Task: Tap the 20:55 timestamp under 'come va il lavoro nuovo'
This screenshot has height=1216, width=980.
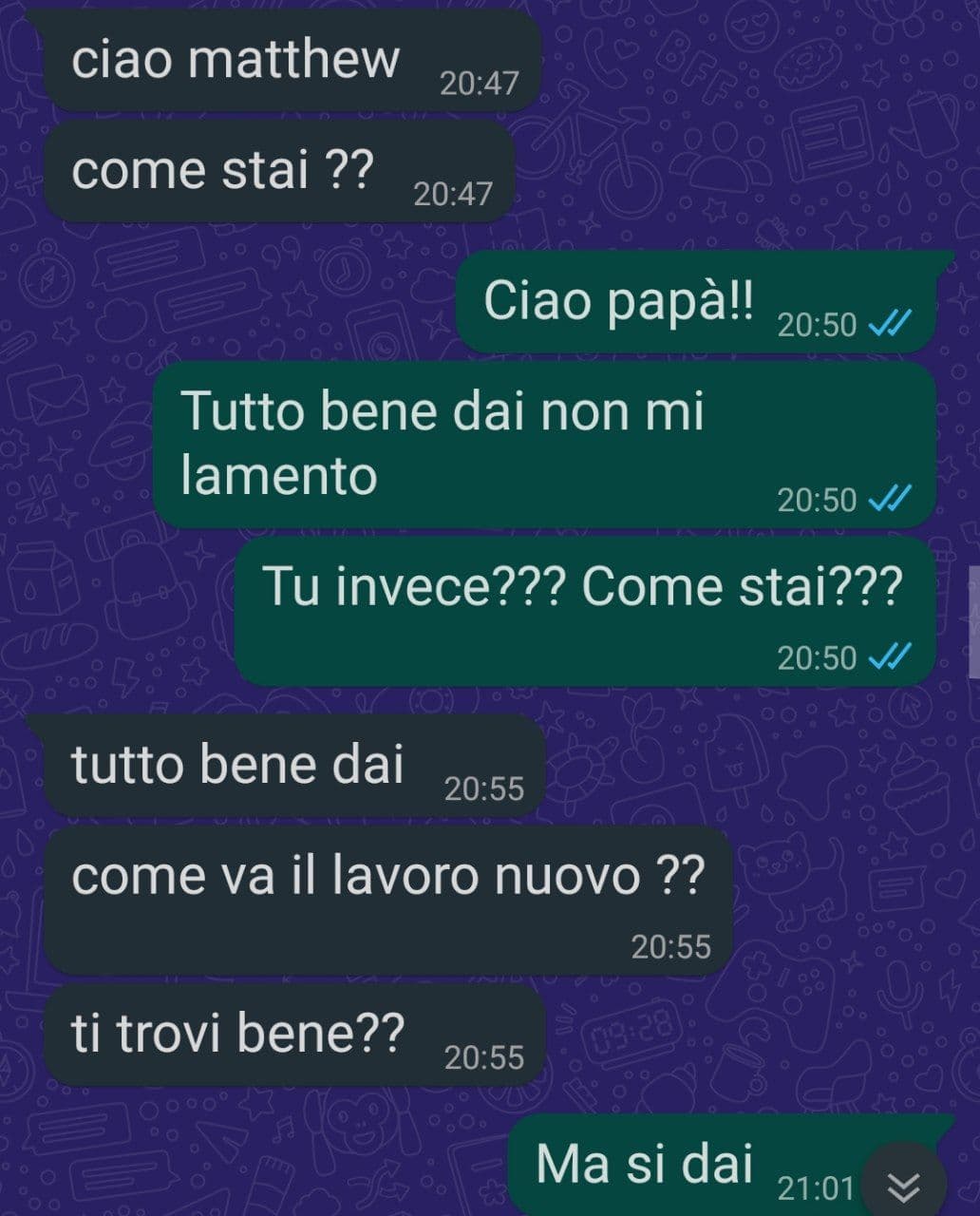Action: (671, 946)
